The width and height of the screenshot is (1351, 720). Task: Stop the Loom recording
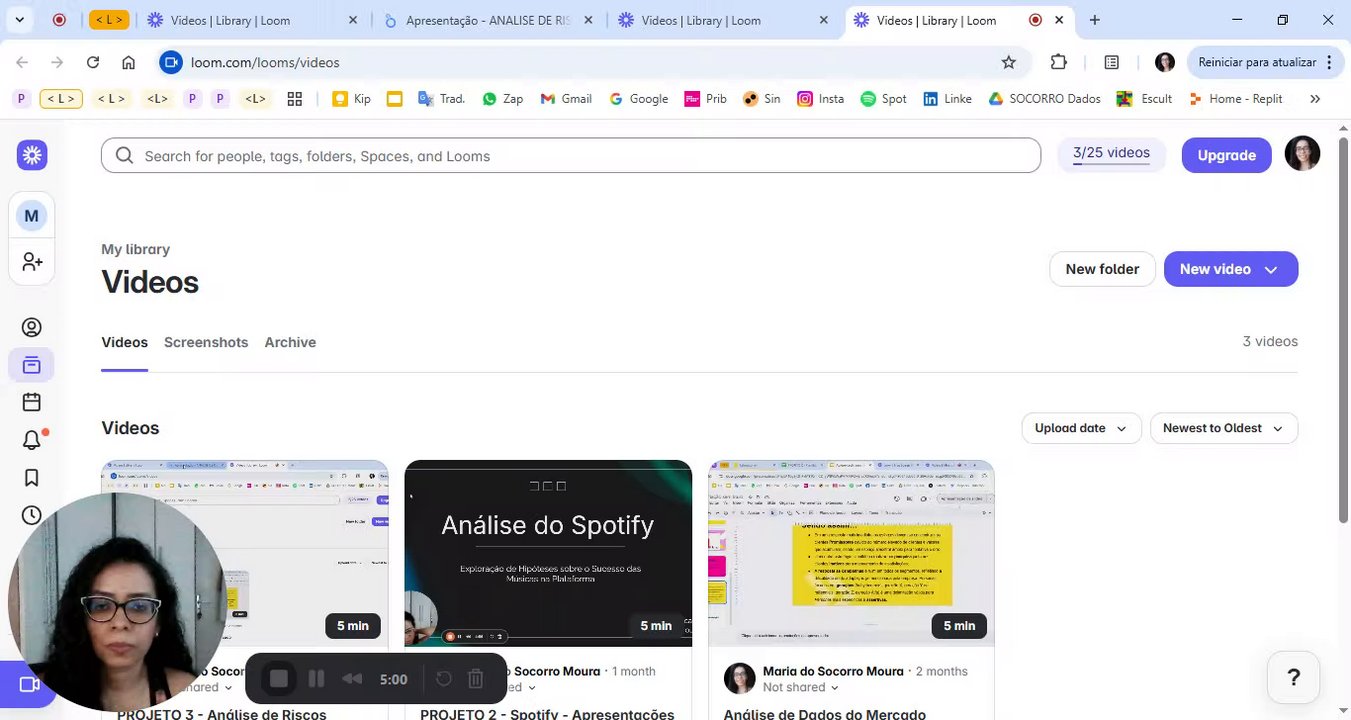279,679
